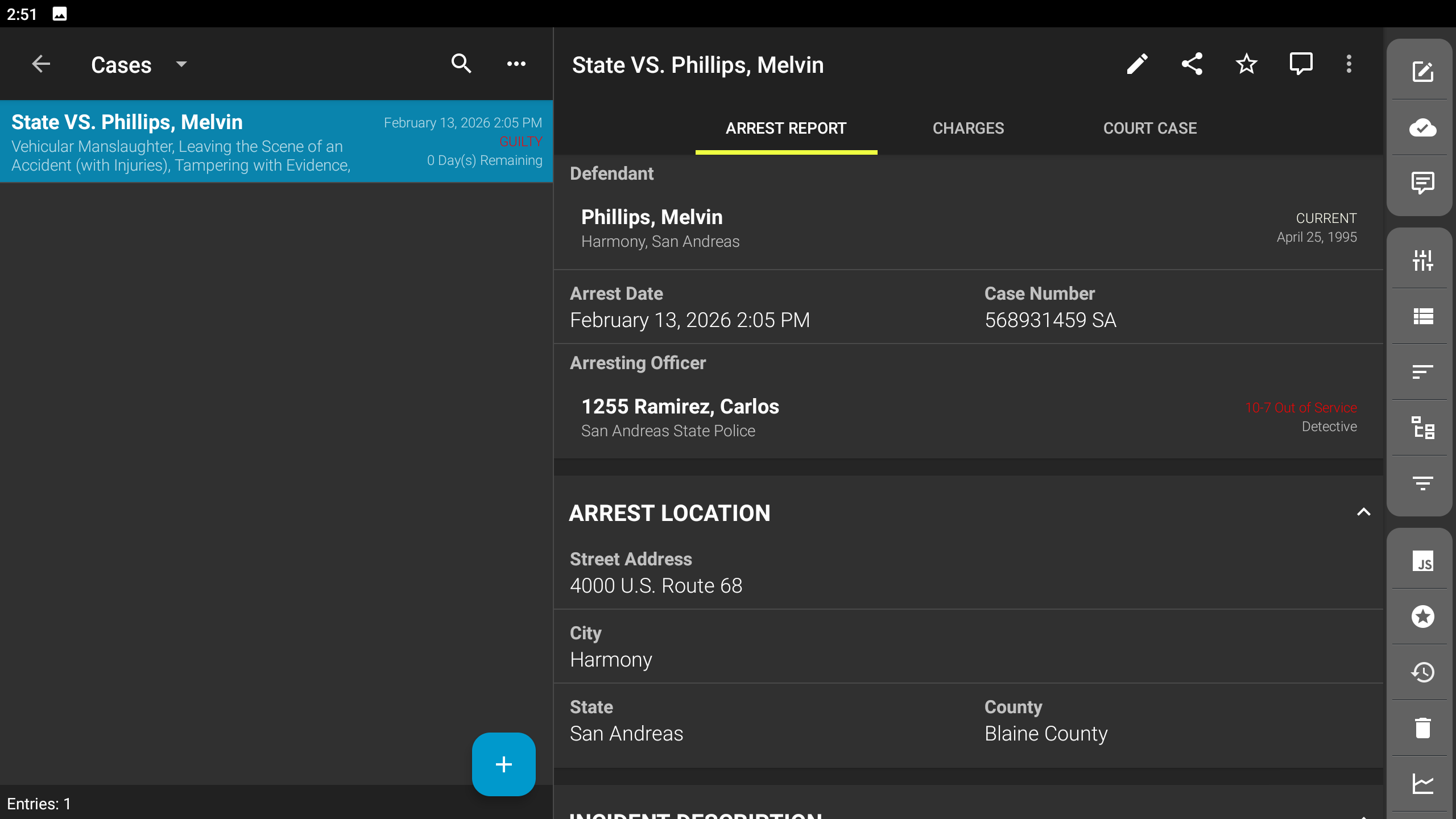Switch to the COURT CASE tab

pos(1150,129)
